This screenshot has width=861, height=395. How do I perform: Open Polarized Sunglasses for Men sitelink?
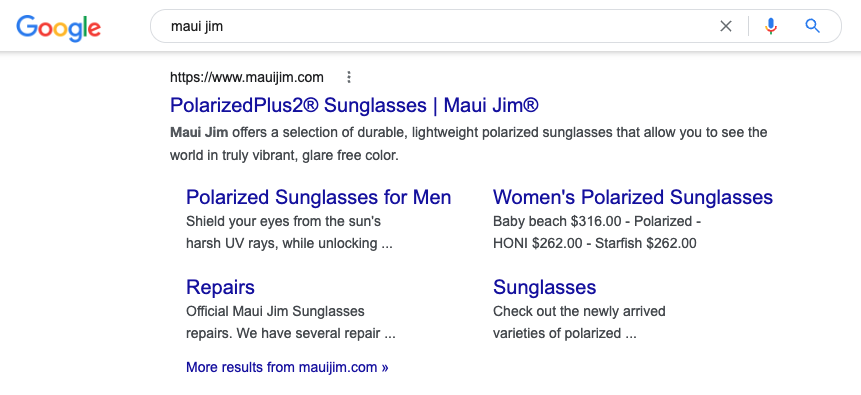pos(318,197)
